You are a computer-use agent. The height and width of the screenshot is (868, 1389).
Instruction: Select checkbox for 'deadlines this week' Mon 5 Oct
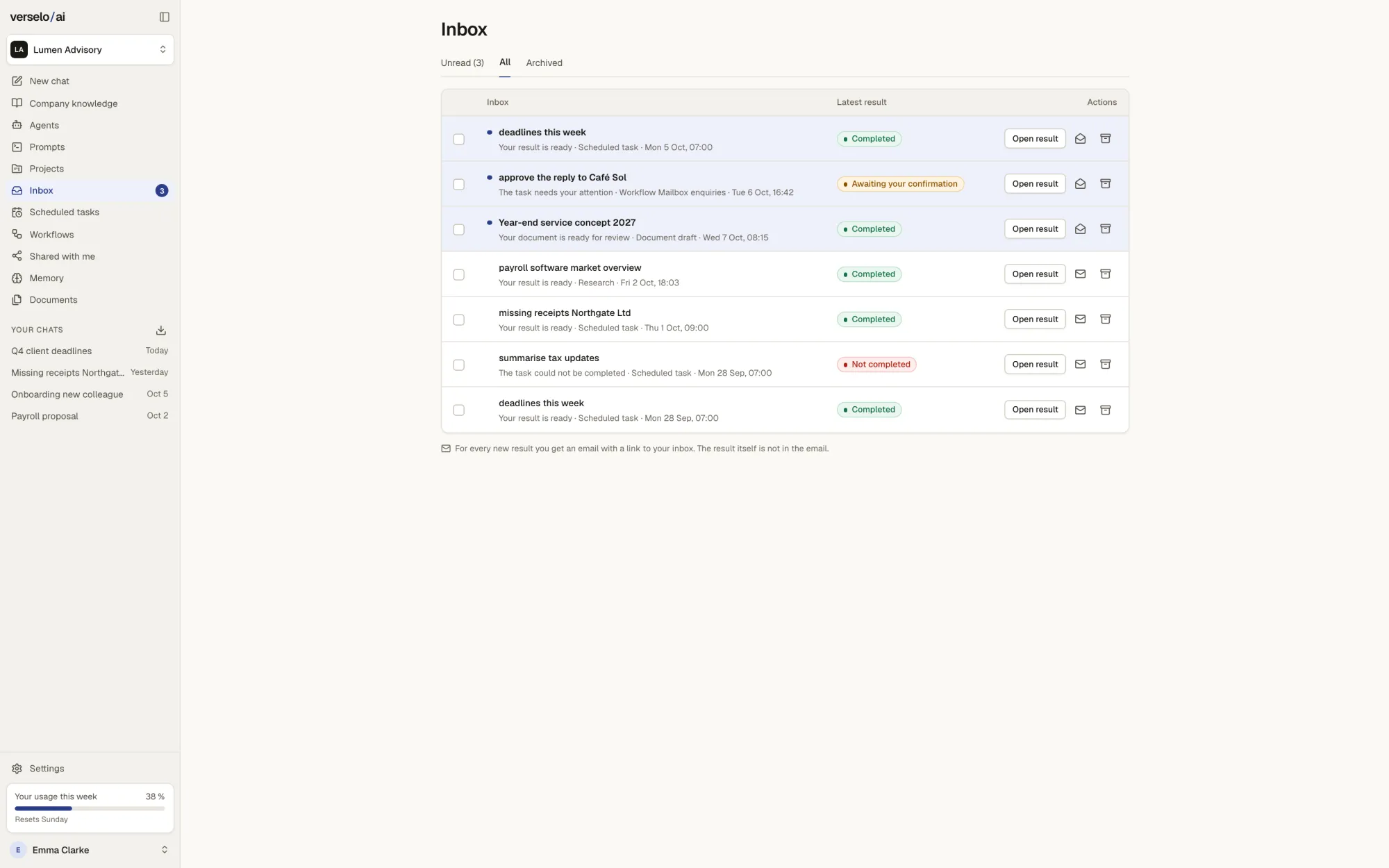click(x=458, y=140)
